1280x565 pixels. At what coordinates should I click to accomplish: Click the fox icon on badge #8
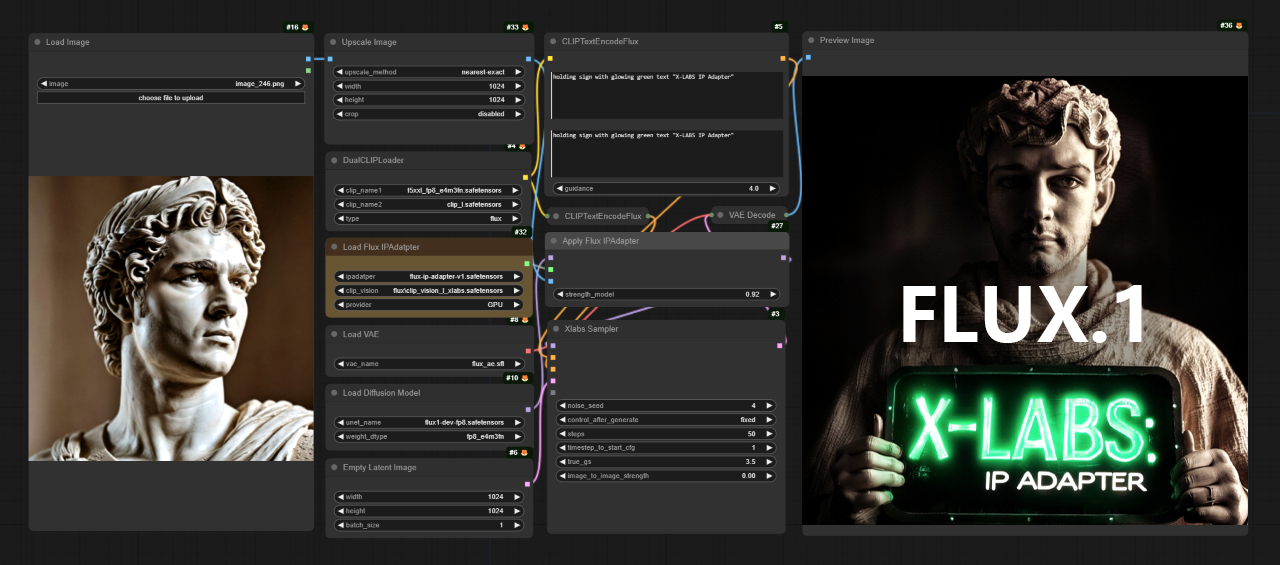click(x=523, y=320)
